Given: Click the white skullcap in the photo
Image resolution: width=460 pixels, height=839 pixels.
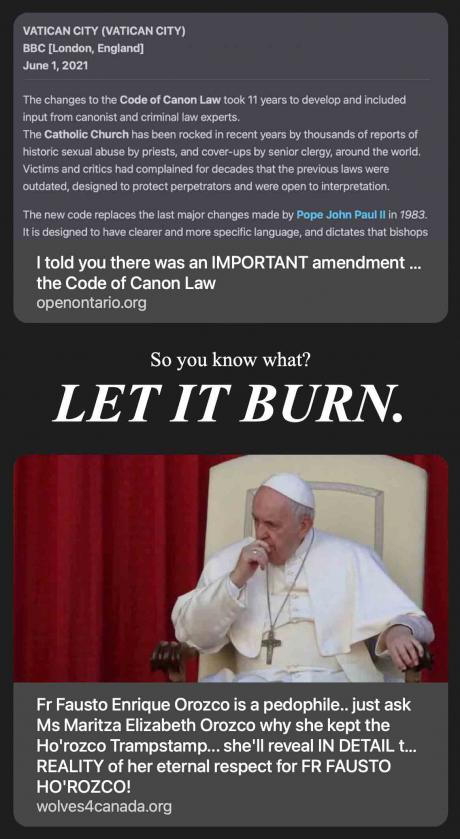Looking at the screenshot, I should (x=289, y=489).
